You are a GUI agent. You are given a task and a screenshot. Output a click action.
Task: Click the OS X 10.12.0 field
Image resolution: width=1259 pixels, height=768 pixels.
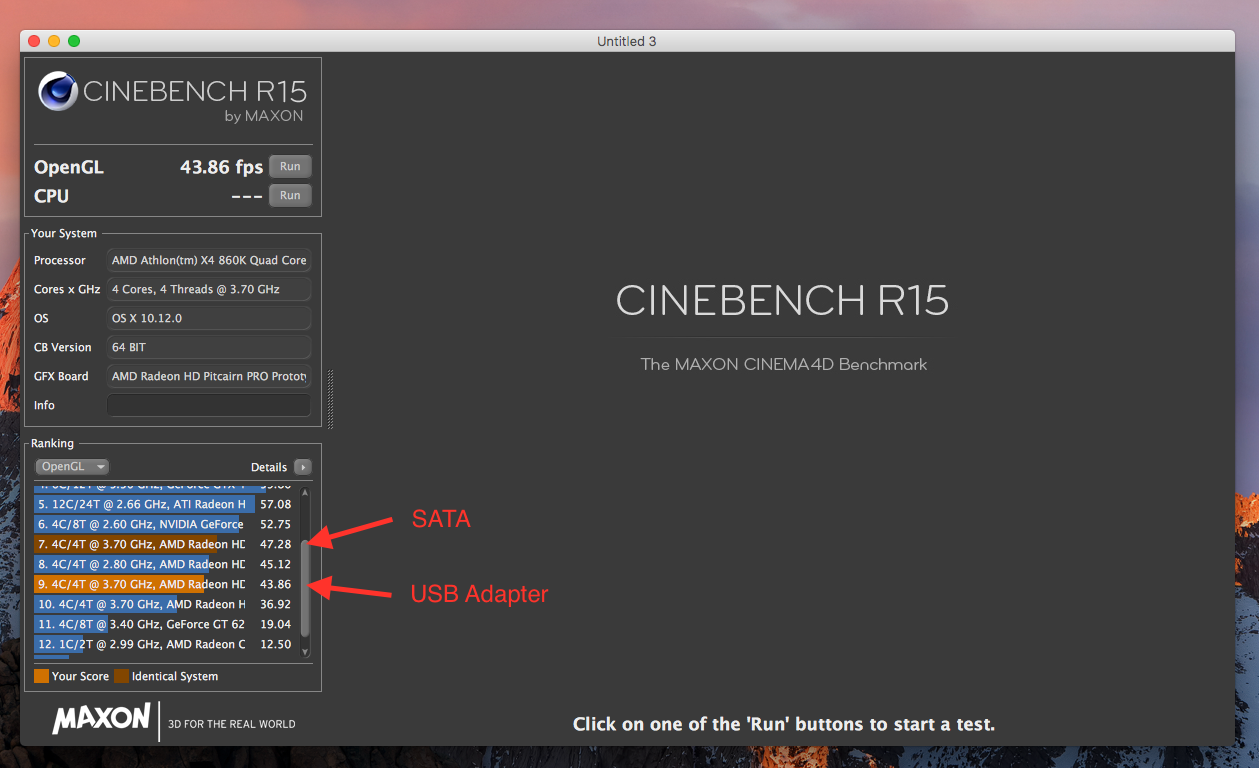pos(209,318)
